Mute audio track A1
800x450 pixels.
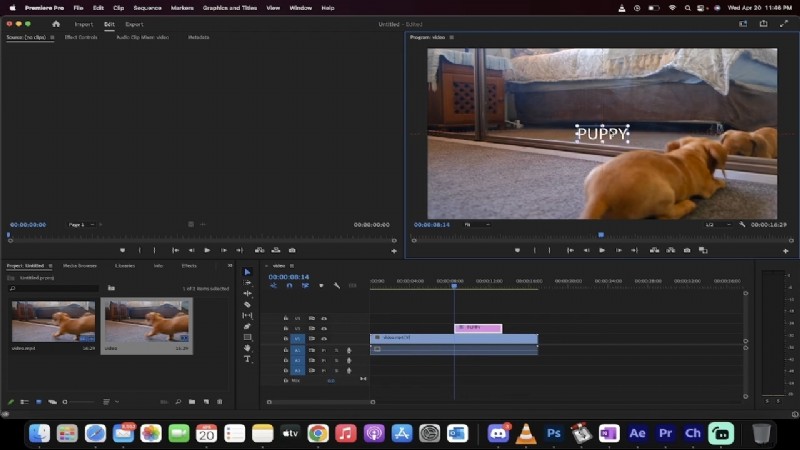(323, 350)
